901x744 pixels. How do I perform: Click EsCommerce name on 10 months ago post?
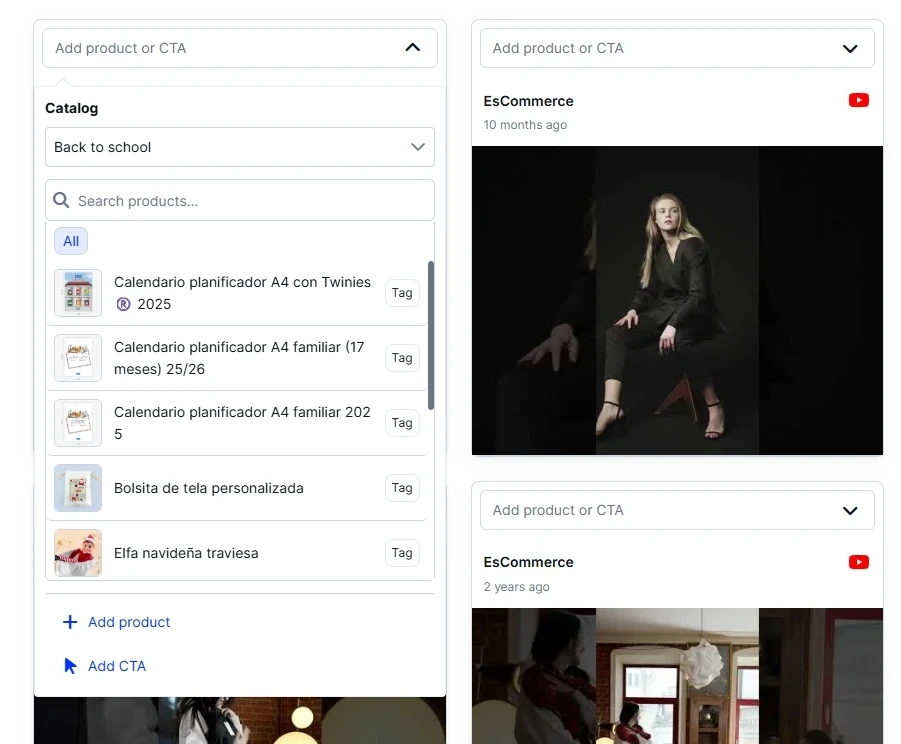(x=528, y=101)
